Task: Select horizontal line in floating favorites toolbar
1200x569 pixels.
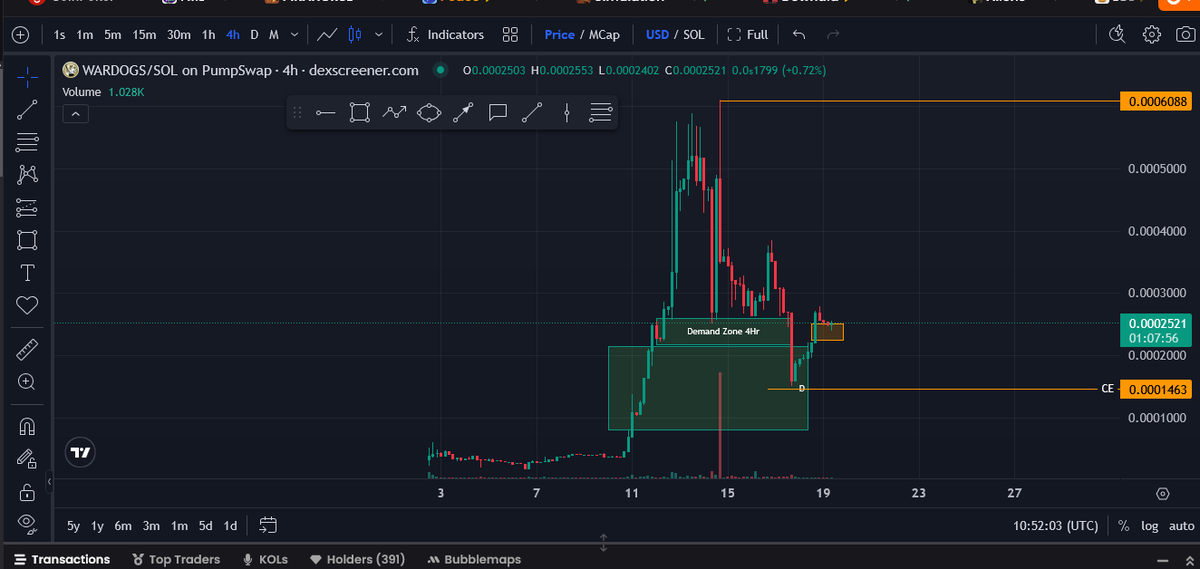Action: pyautogui.click(x=325, y=113)
